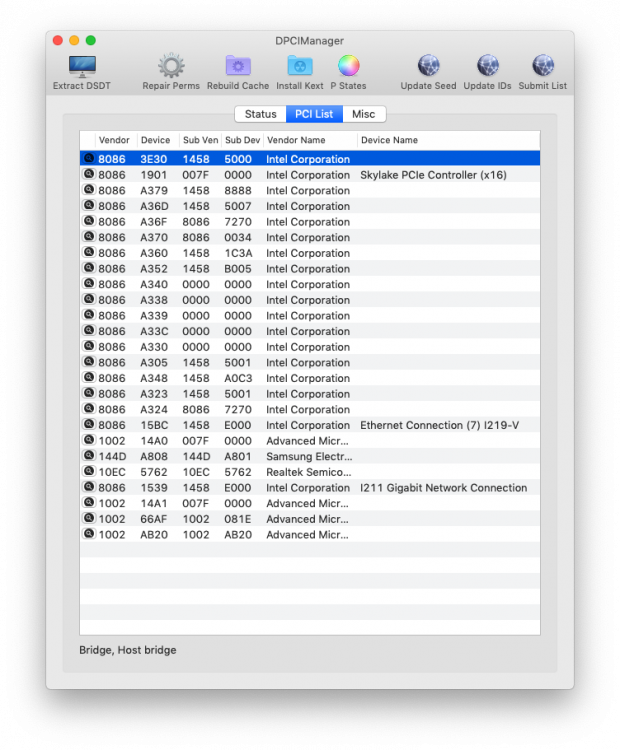Click magnifier icon on Realtek 5762 row
This screenshot has height=750, width=620.
[x=89, y=472]
